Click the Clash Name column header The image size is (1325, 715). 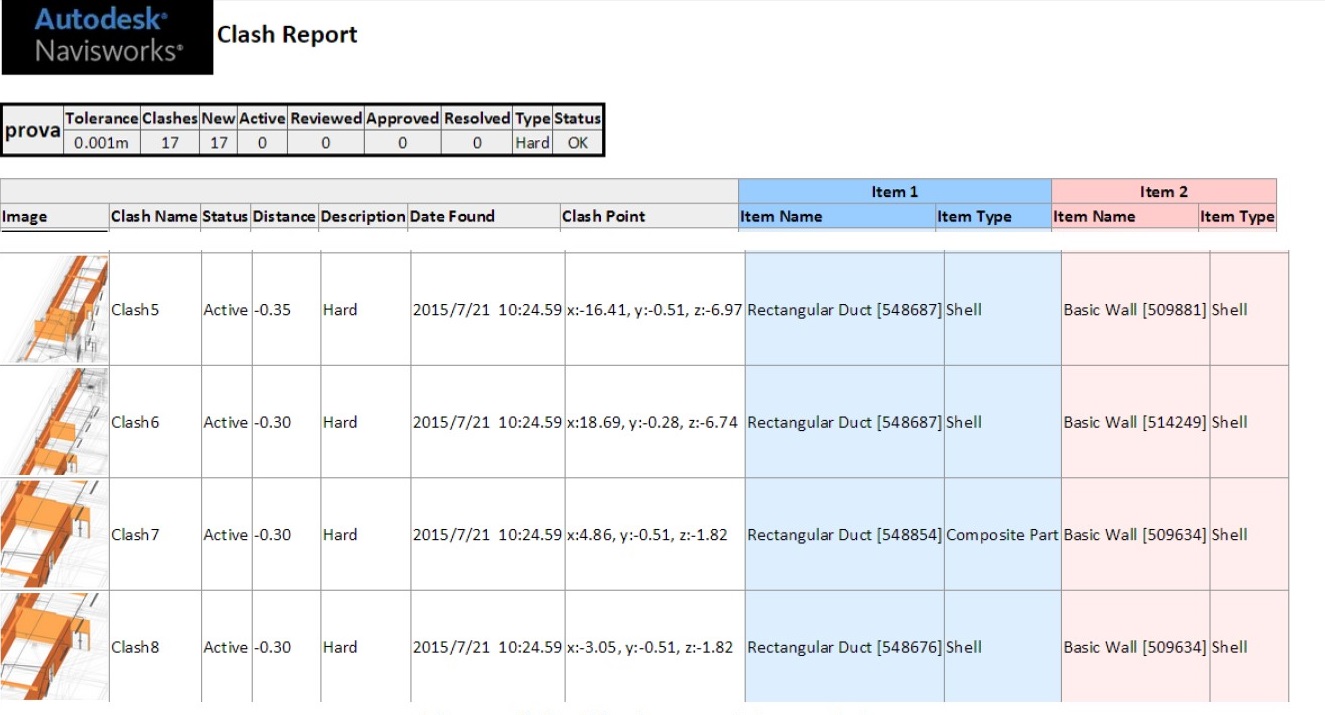154,217
